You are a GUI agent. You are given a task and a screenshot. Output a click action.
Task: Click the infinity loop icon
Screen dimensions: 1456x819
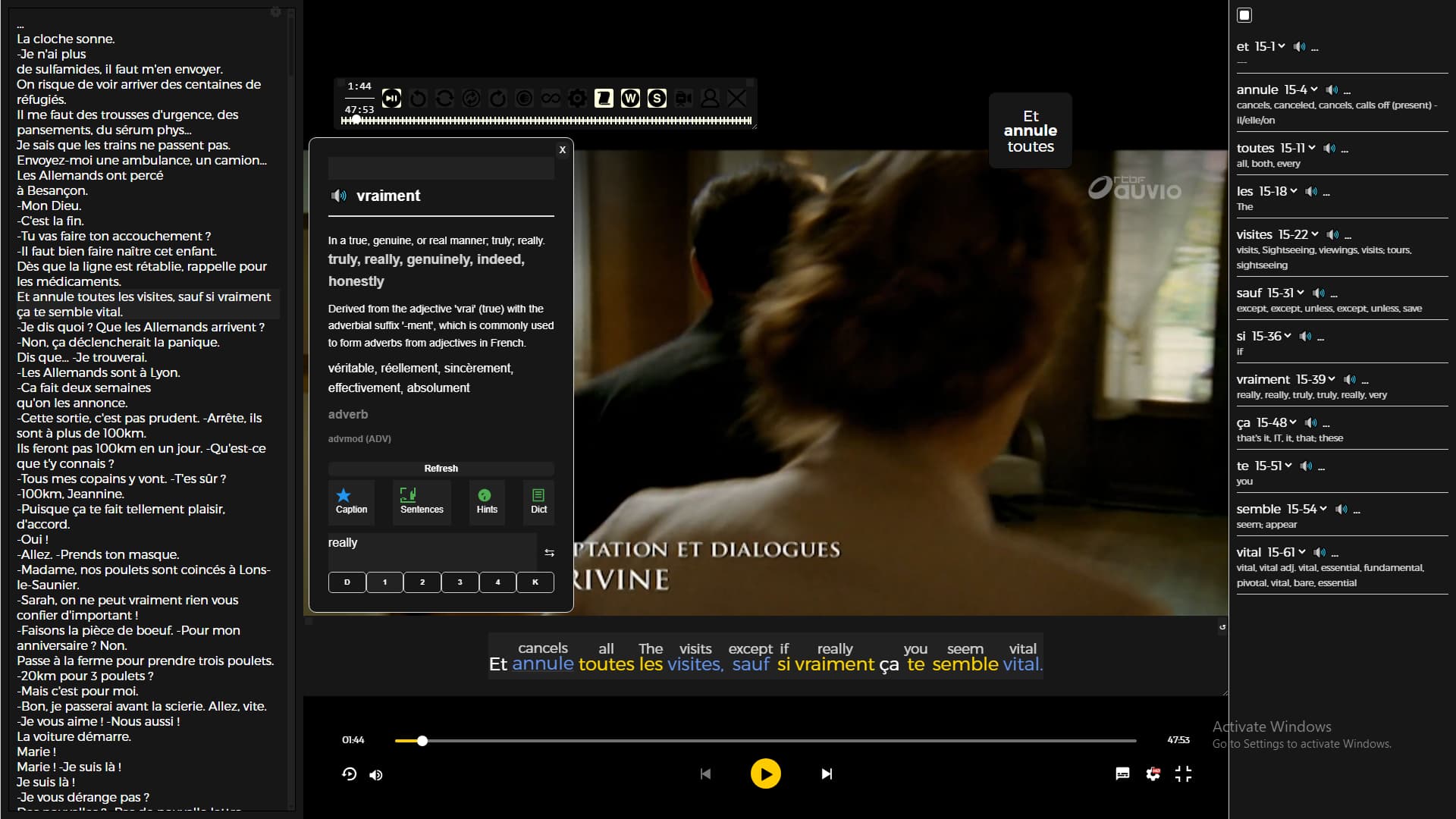[551, 99]
